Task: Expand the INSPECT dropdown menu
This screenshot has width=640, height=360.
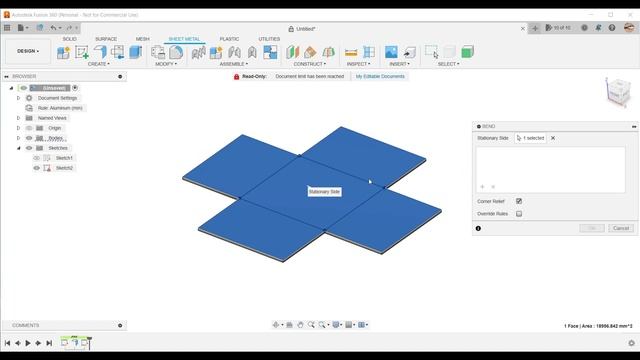Action: point(358,64)
